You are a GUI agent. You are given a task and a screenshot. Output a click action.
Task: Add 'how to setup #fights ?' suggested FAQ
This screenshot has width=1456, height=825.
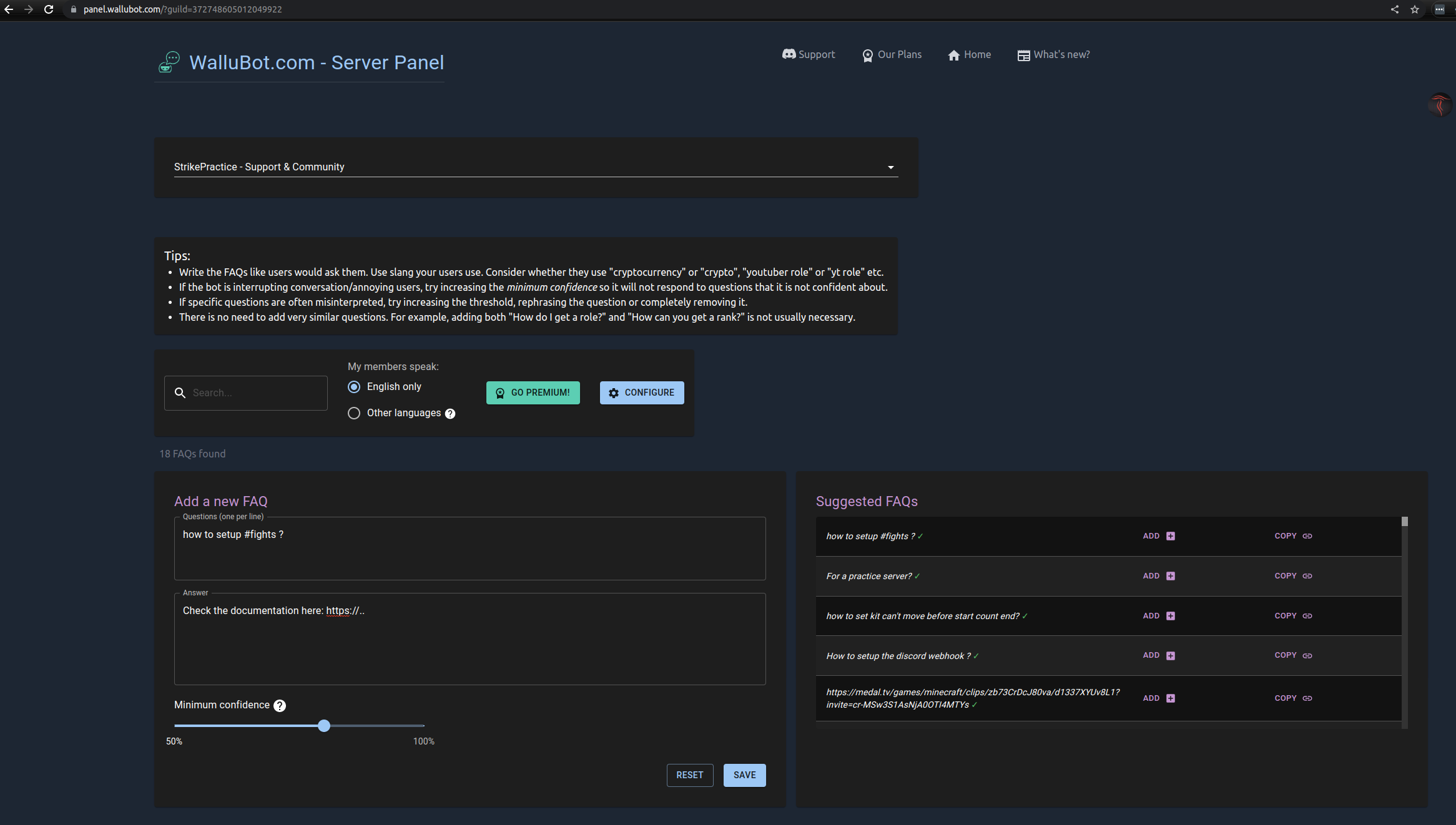[1159, 536]
